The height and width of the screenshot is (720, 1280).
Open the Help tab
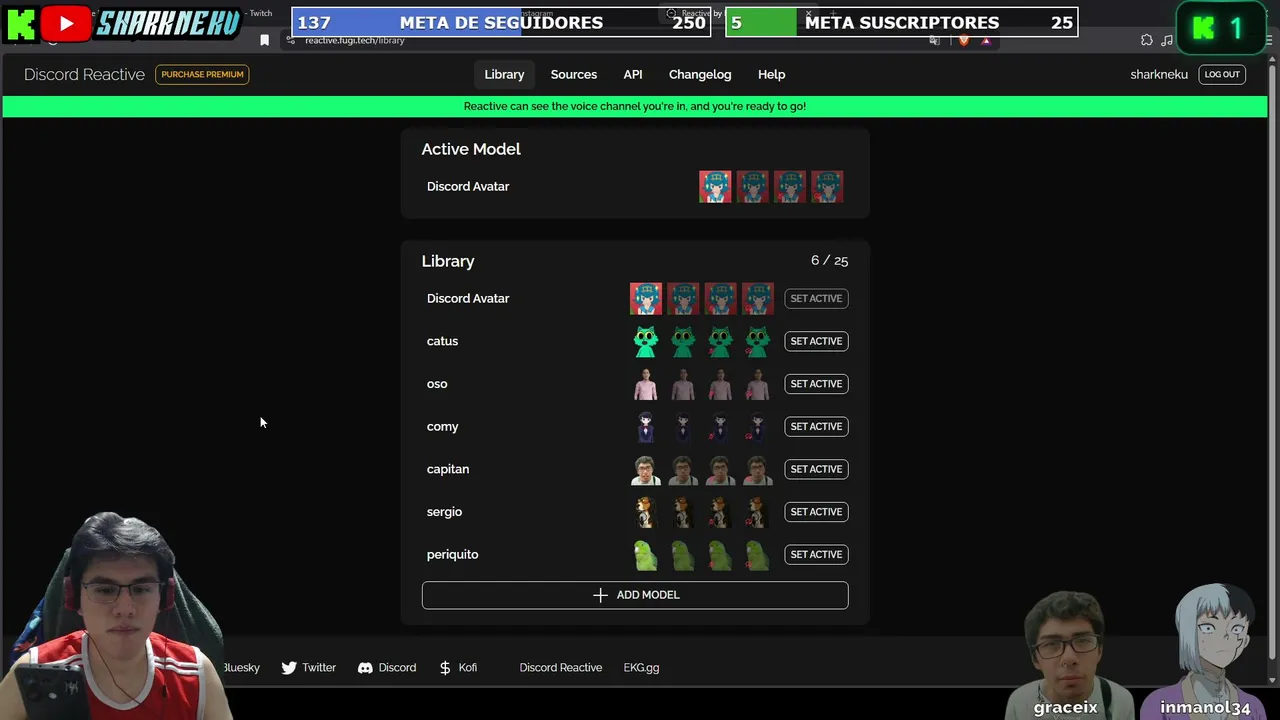click(772, 74)
